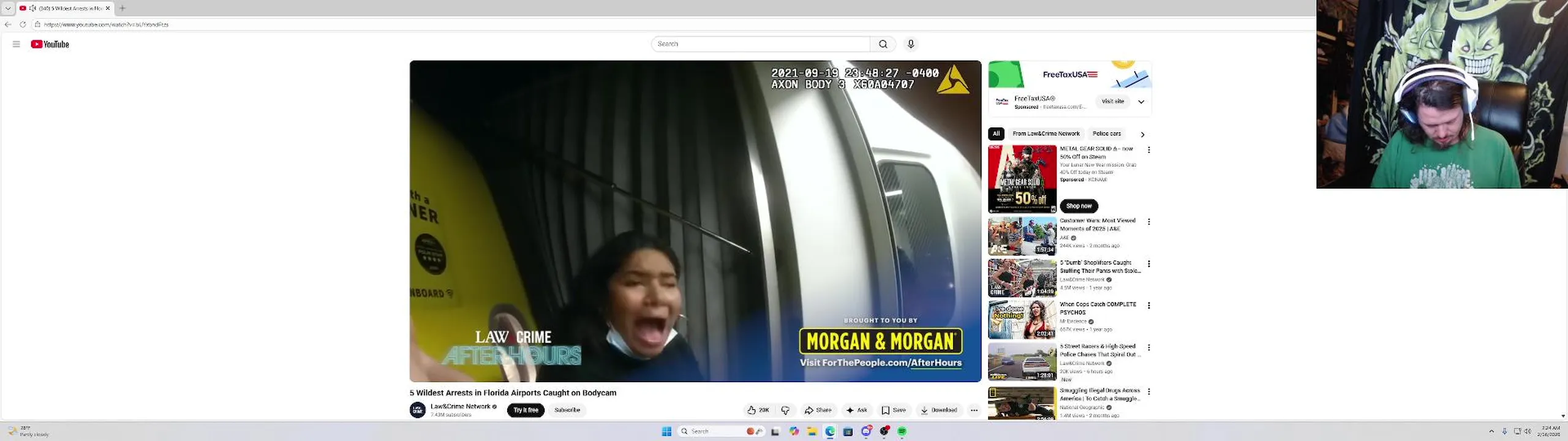Image resolution: width=1568 pixels, height=441 pixels.
Task: Open options for COMPLETE PSYCHOS video
Action: pos(1148,306)
